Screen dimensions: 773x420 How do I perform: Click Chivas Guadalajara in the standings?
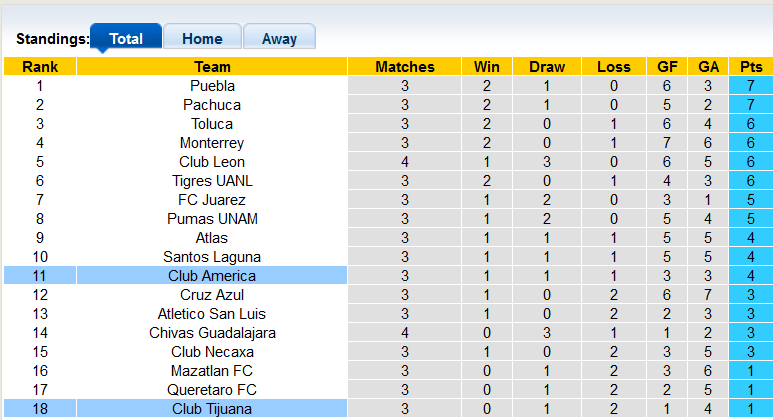tap(212, 333)
